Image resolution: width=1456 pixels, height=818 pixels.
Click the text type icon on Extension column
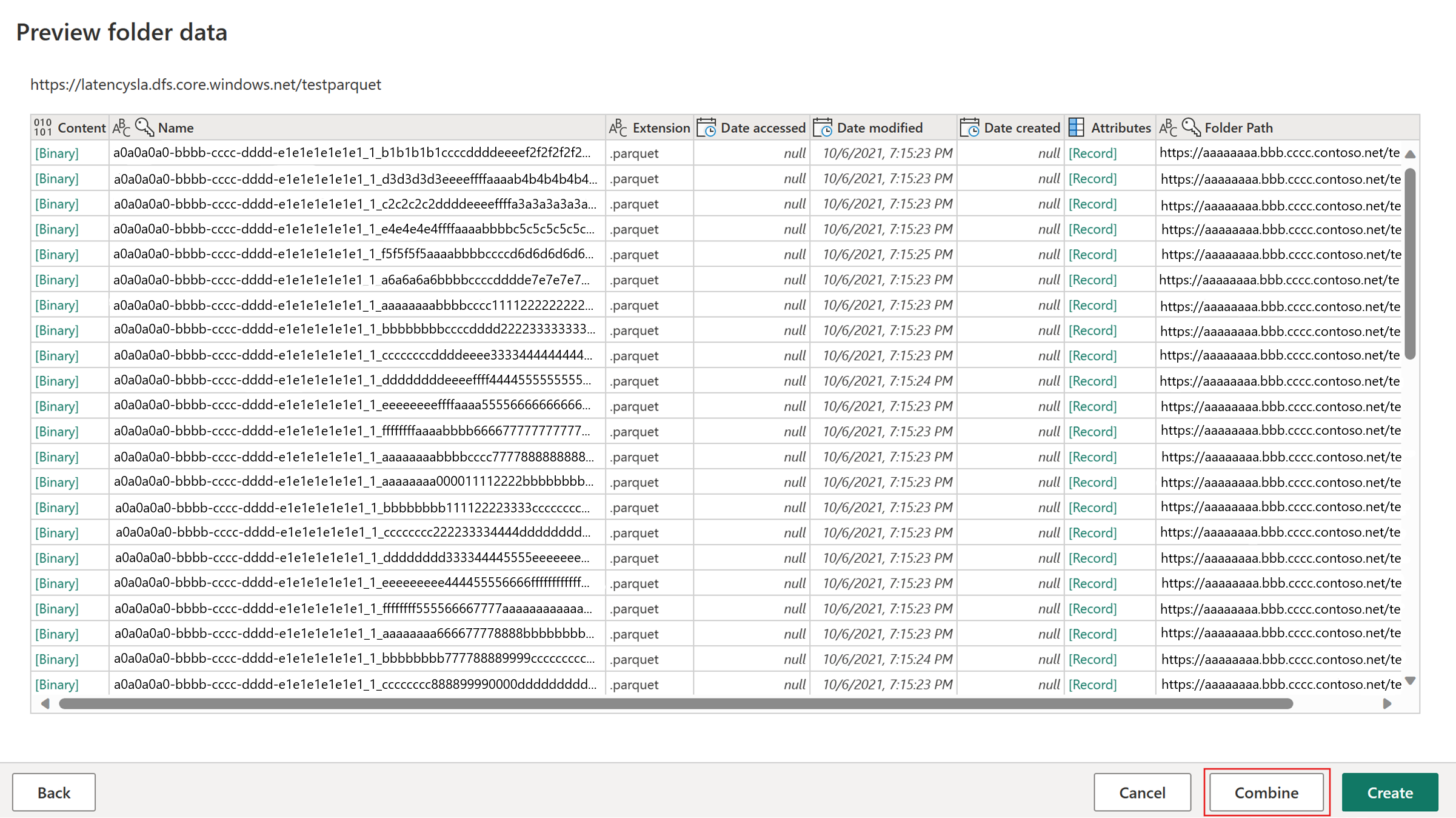click(618, 127)
